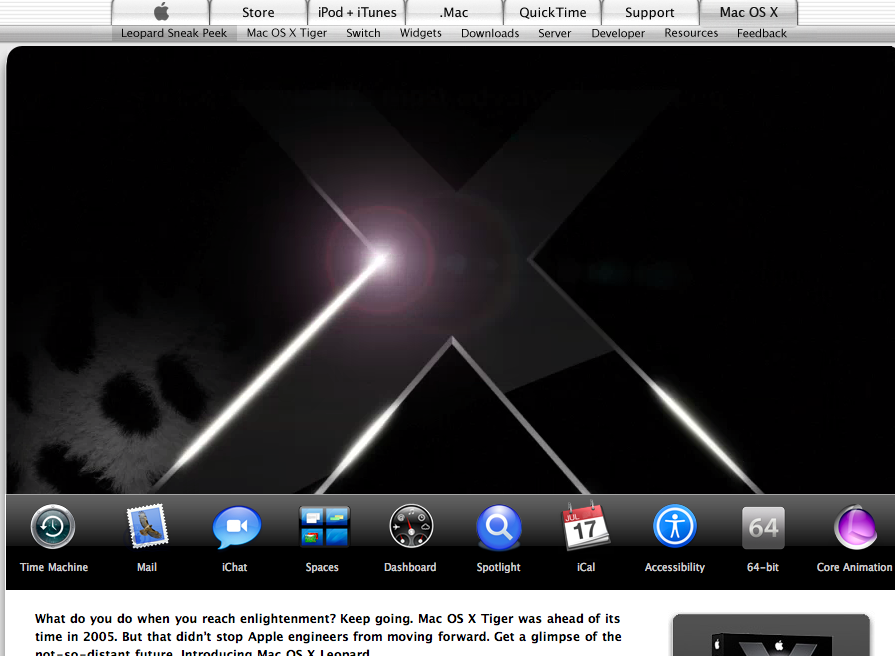Open the Time Machine feature icon

coord(53,526)
